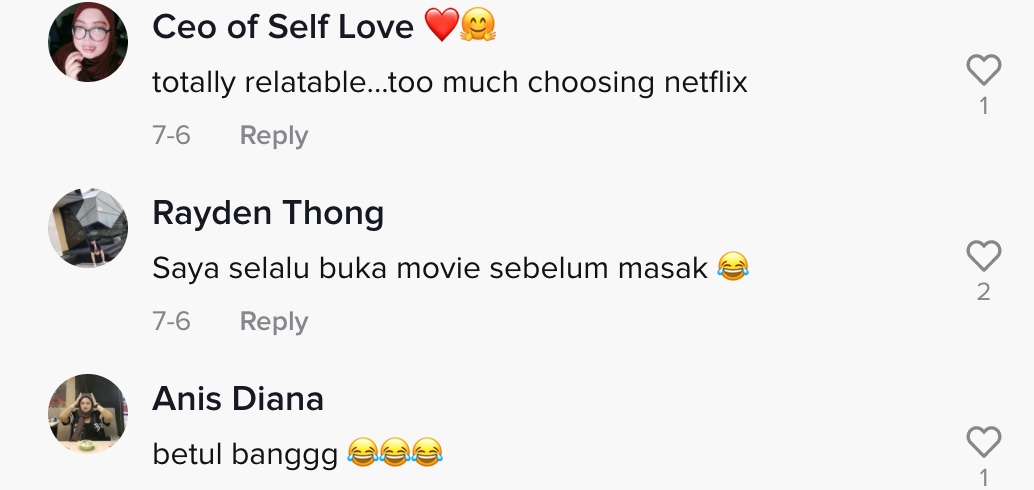The height and width of the screenshot is (490, 1034).
Task: Tap the heart on Rayden Thong's comment
Action: 984,257
